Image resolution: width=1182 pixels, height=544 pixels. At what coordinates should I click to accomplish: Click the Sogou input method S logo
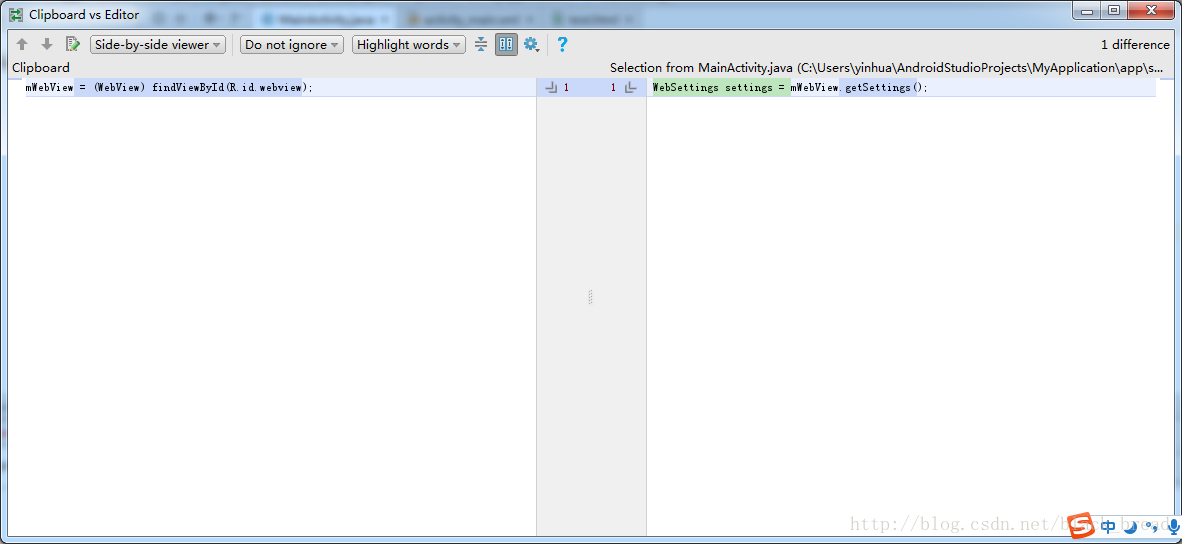pos(1082,525)
